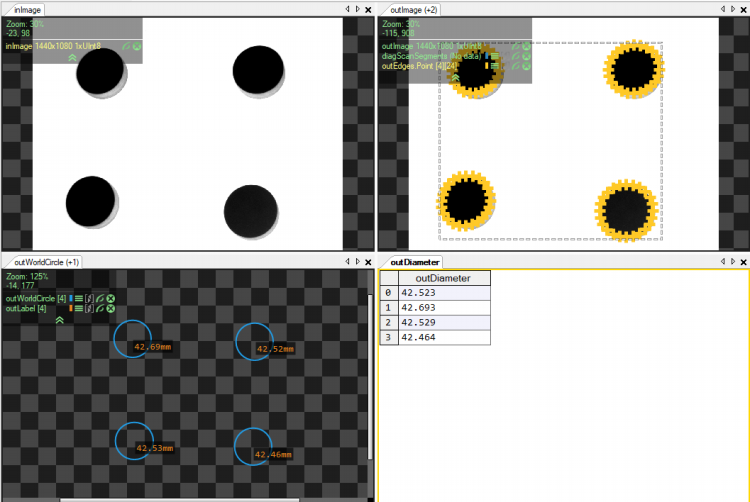
Task: Remove diagScanSegments from the preview
Action: click(x=526, y=57)
